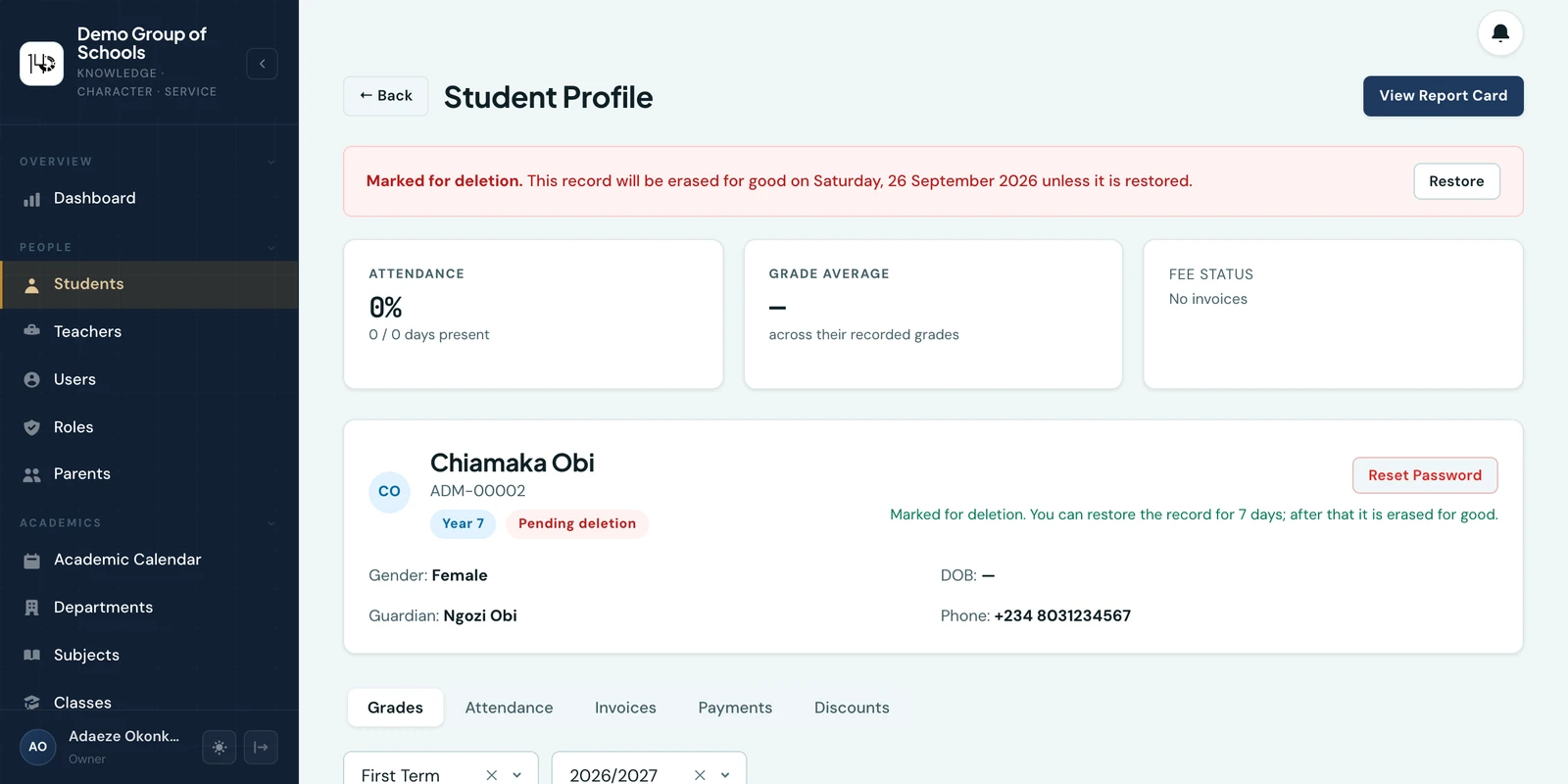Viewport: 1568px width, 784px height.
Task: Click the View Report Card button
Action: (1443, 96)
